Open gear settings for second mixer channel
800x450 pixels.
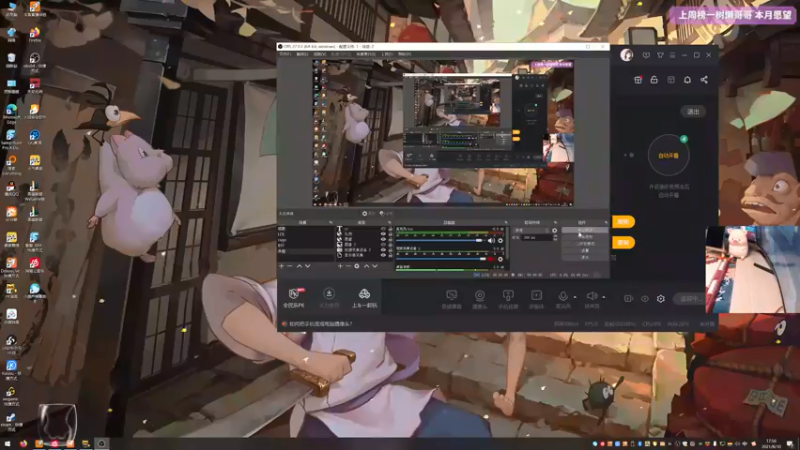click(x=500, y=259)
